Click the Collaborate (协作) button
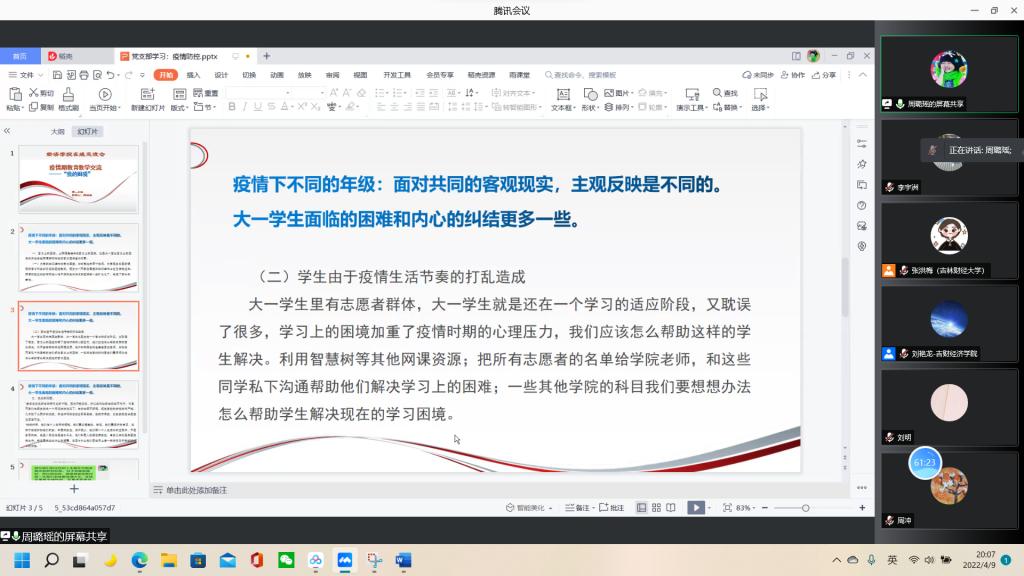Viewport: 1024px width, 576px height. [793, 75]
